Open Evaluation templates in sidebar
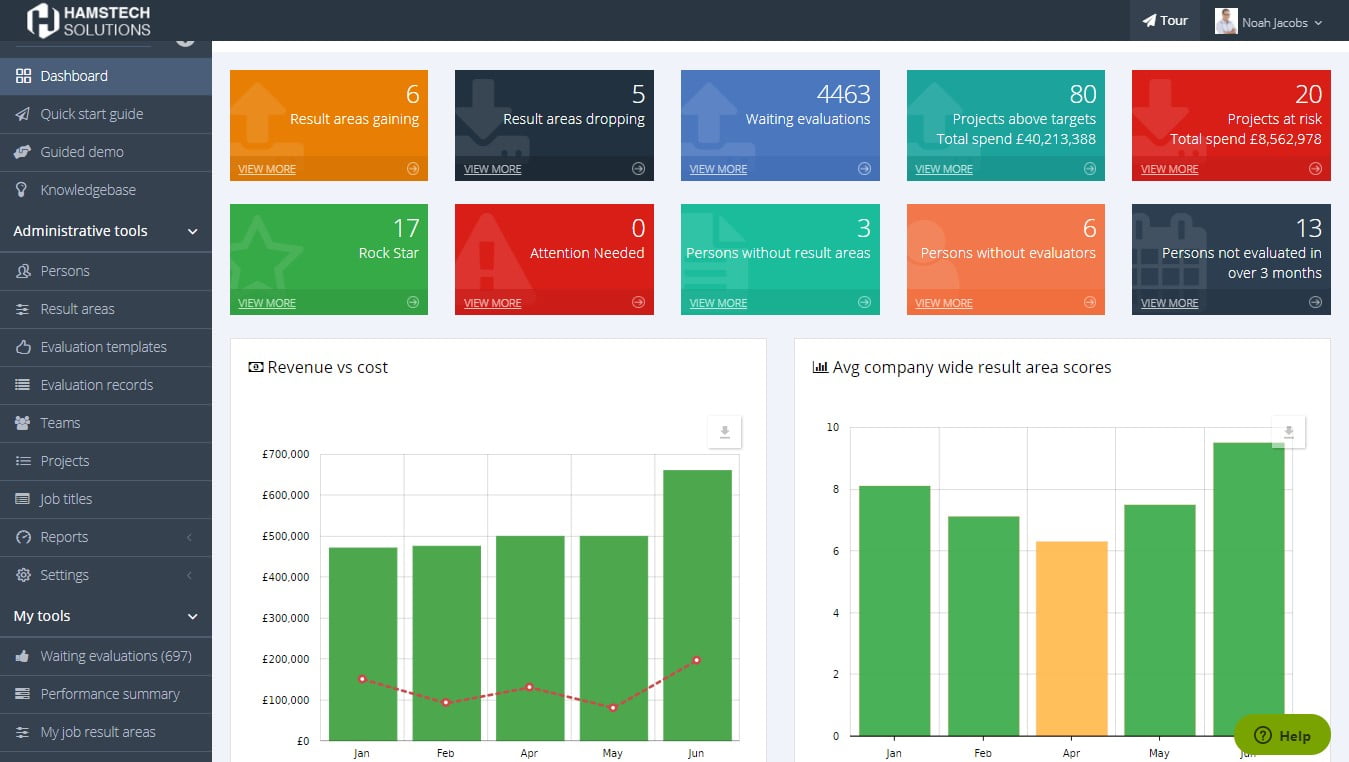 [103, 347]
